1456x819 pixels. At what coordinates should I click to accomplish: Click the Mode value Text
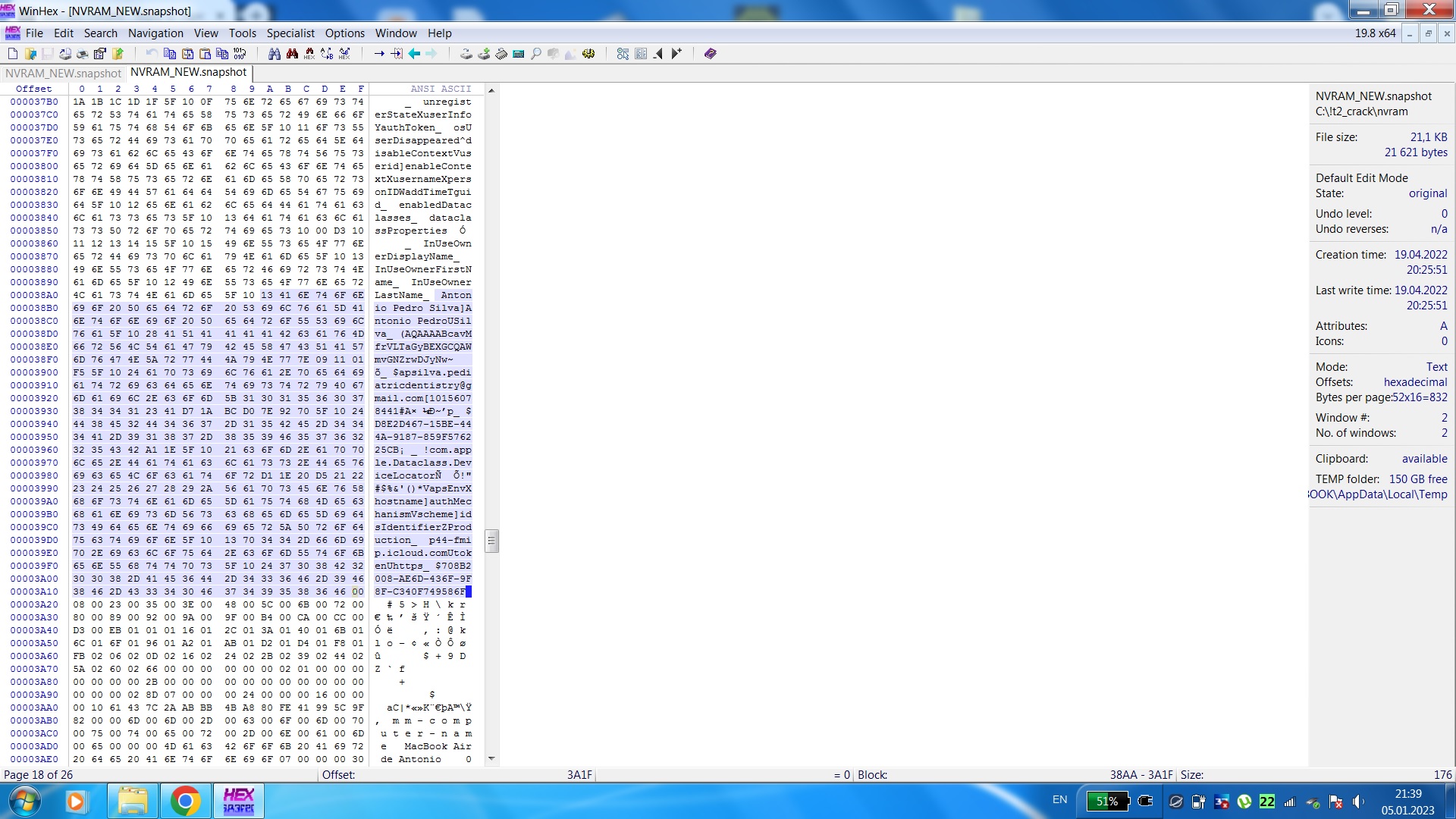coord(1436,367)
